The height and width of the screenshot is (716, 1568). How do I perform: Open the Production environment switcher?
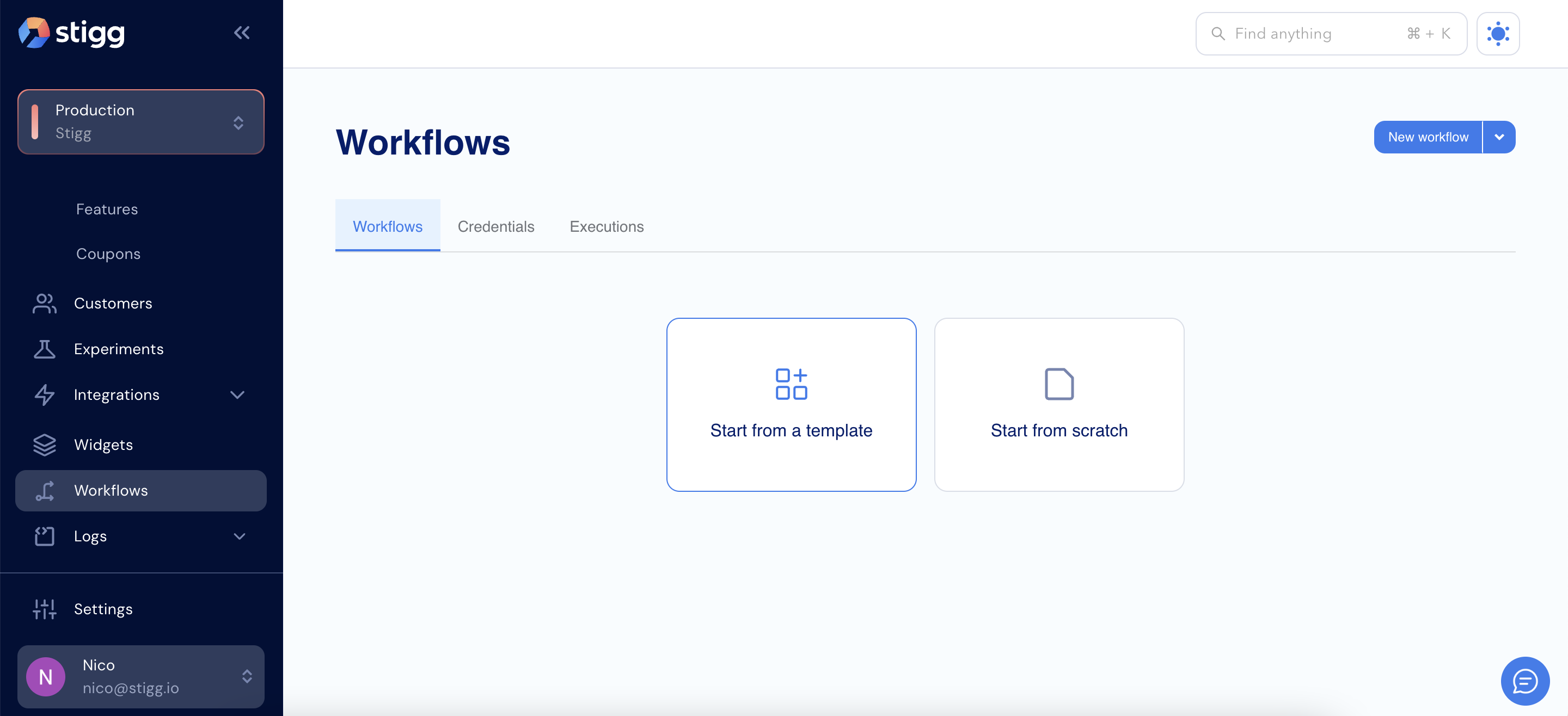[x=140, y=122]
